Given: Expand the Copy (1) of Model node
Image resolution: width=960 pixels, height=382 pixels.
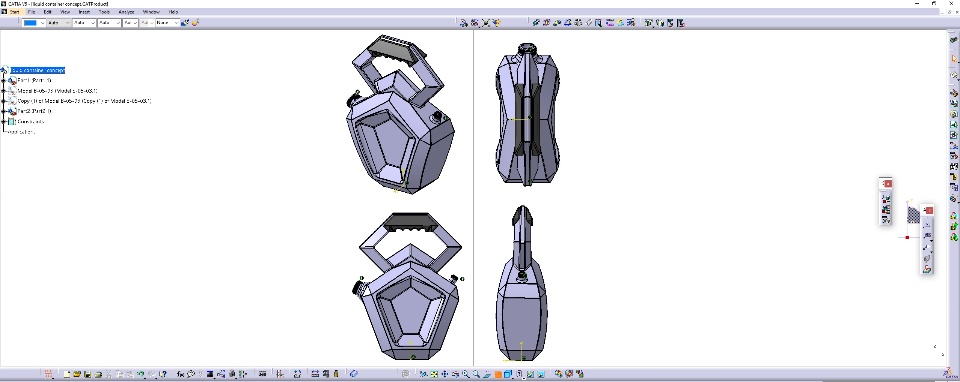Looking at the screenshot, I should point(4,100).
